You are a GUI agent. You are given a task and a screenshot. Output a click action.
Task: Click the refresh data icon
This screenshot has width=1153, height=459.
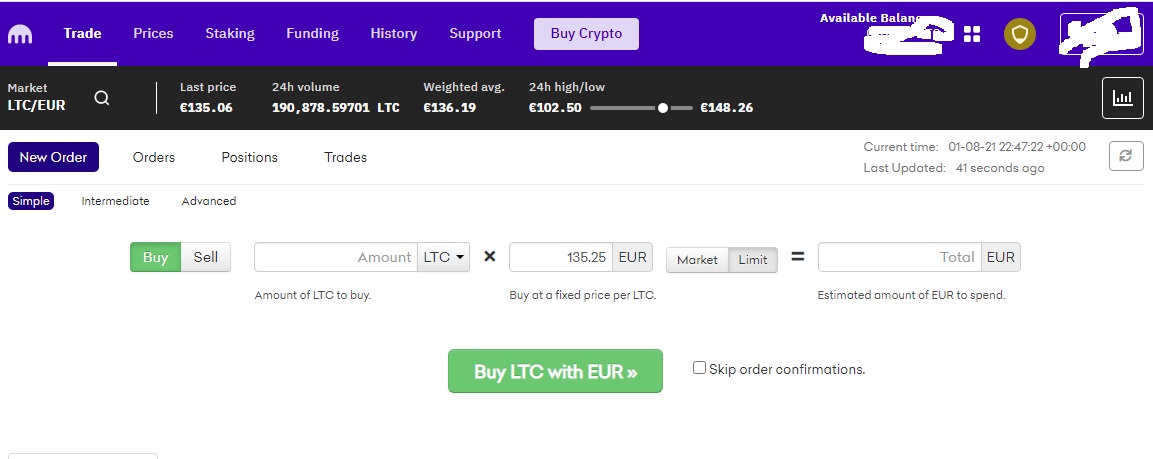tap(1126, 156)
